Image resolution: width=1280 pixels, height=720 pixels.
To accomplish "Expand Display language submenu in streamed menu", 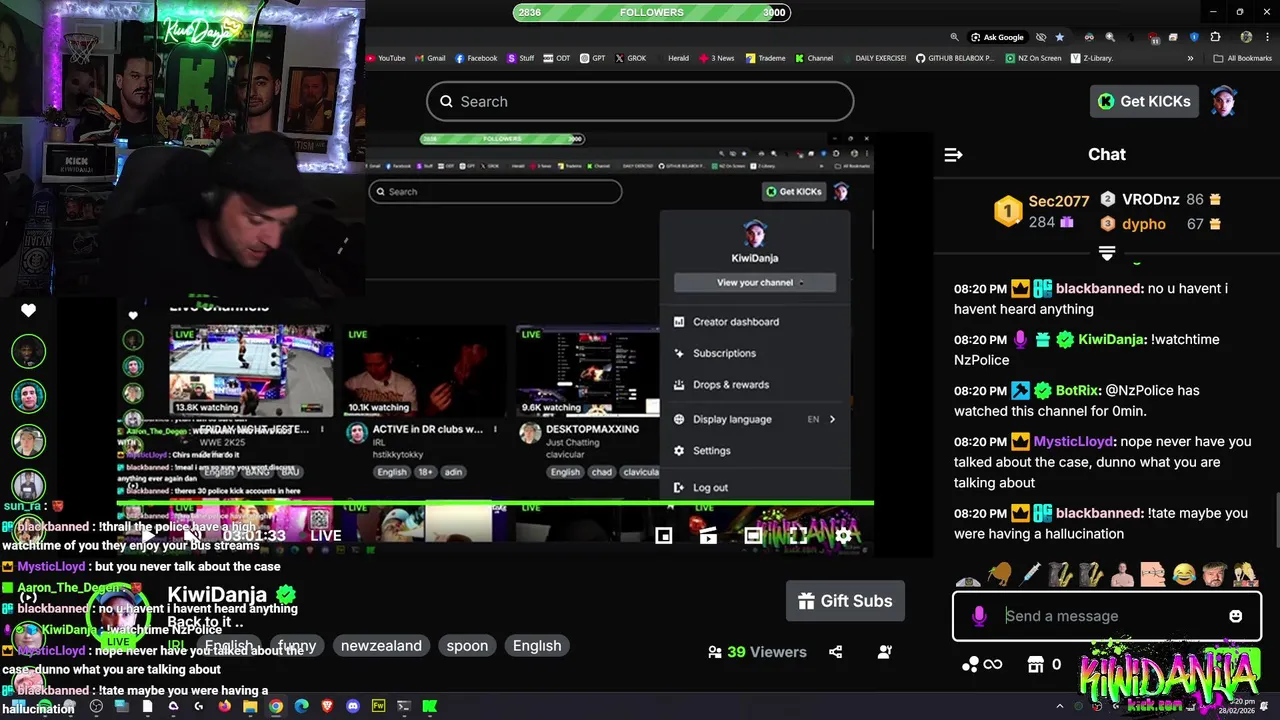I will [832, 419].
